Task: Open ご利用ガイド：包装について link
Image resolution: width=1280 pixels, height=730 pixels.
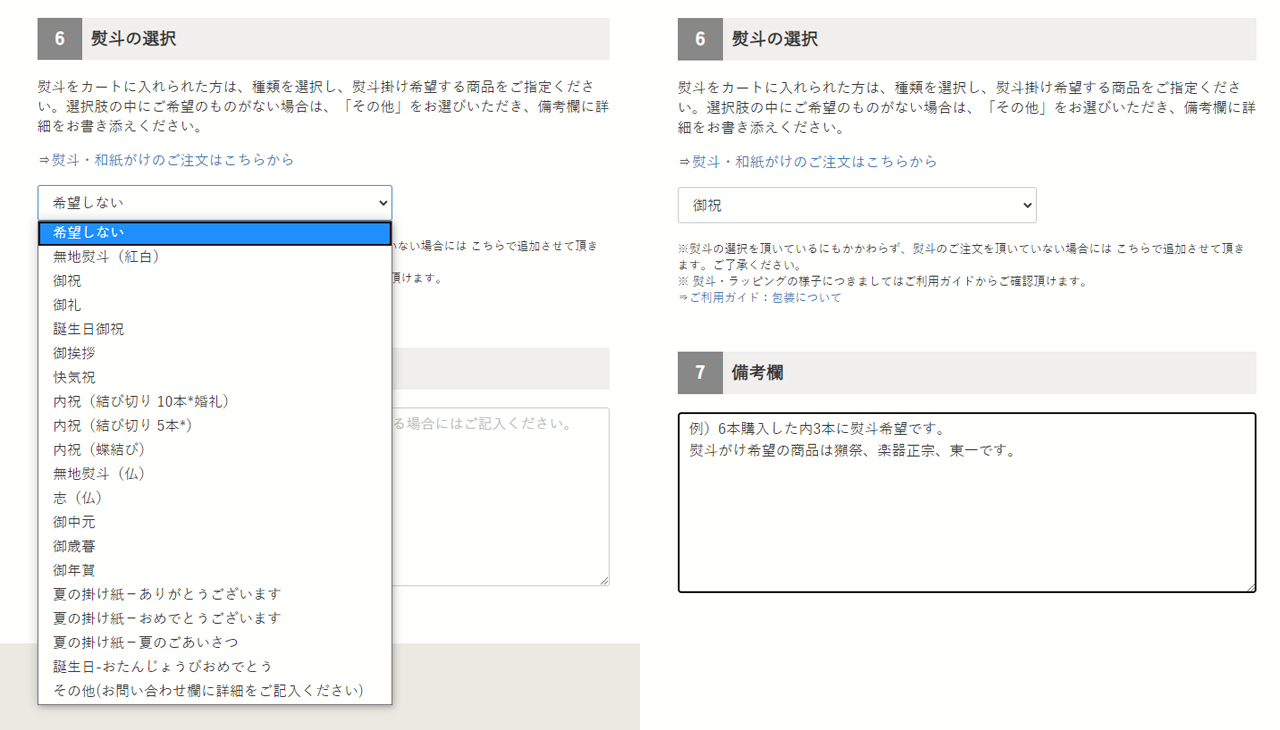Action: coord(765,298)
